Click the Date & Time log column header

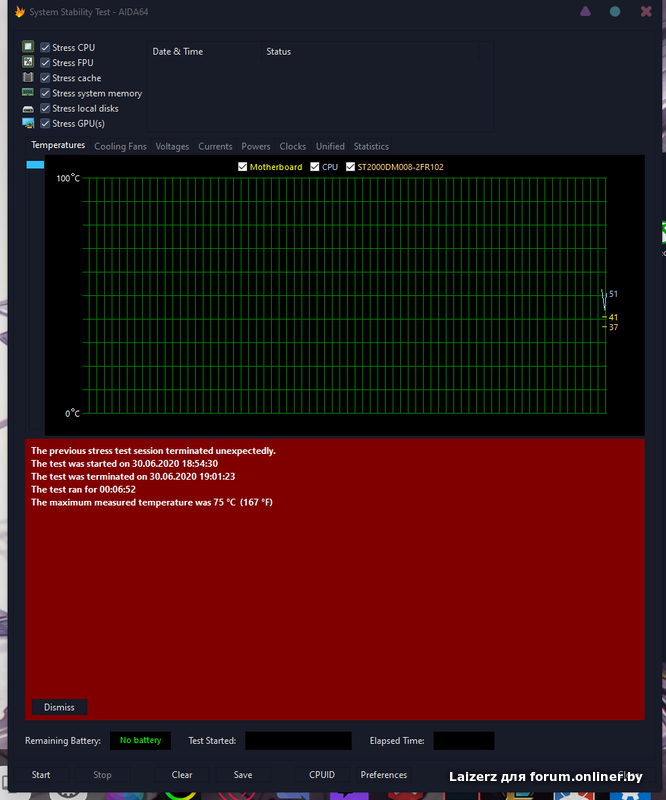177,52
